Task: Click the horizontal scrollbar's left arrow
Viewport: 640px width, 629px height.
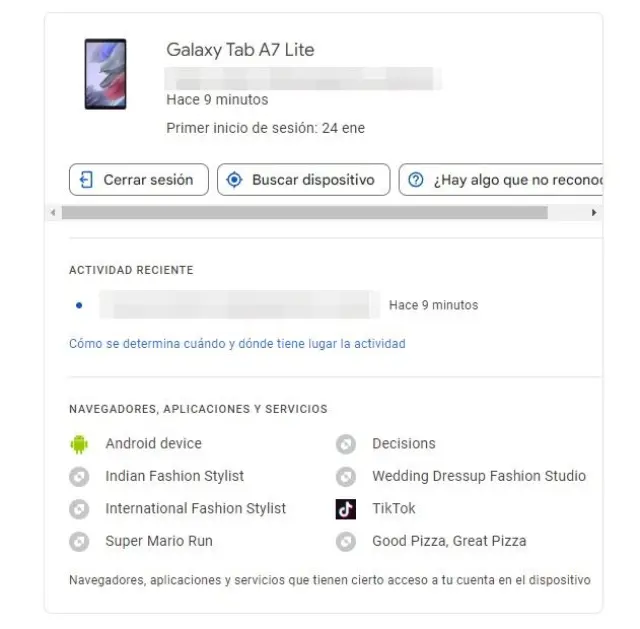Action: click(x=53, y=213)
